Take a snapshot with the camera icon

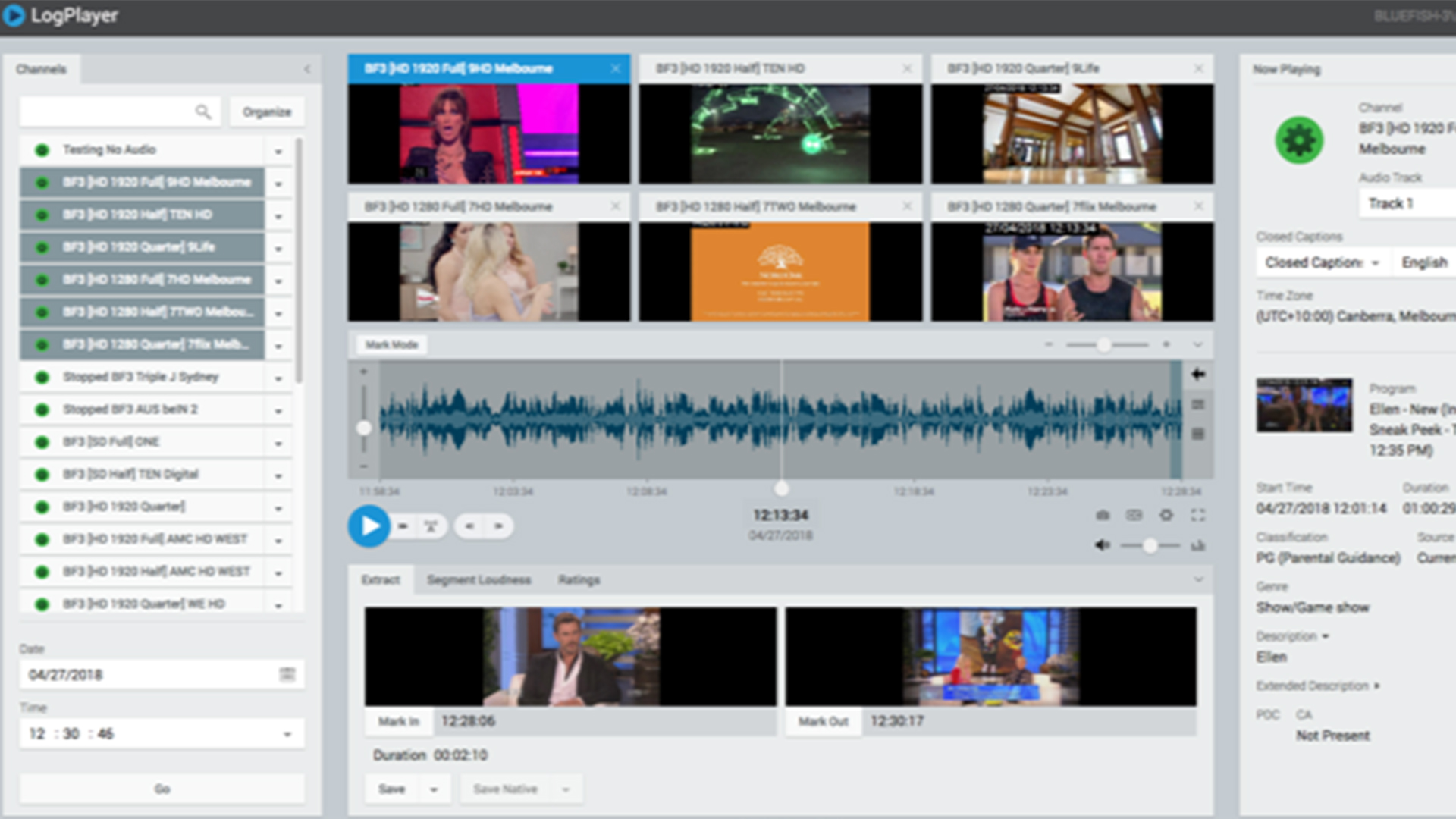coord(1103,516)
